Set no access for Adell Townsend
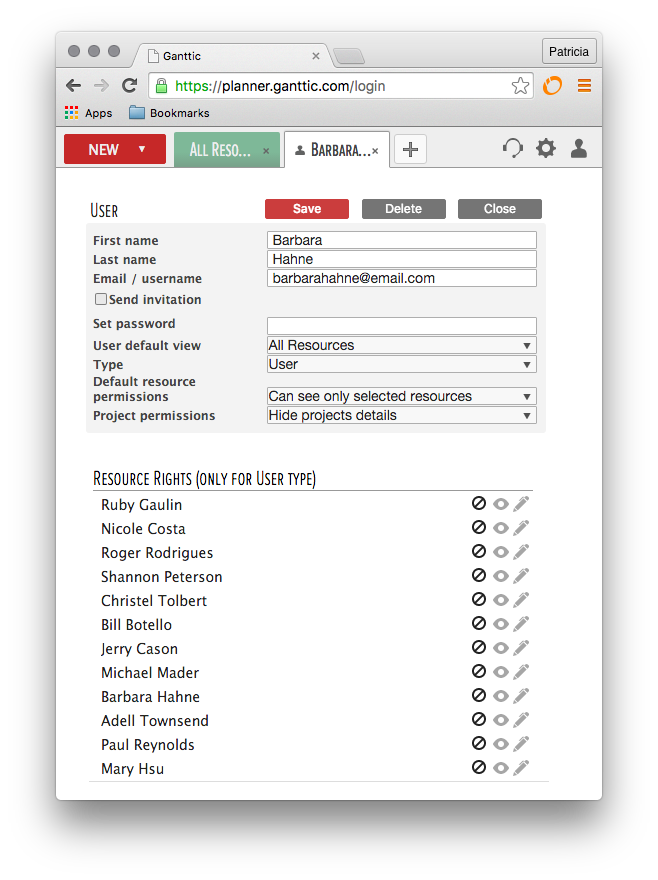Image resolution: width=658 pixels, height=880 pixels. (478, 719)
